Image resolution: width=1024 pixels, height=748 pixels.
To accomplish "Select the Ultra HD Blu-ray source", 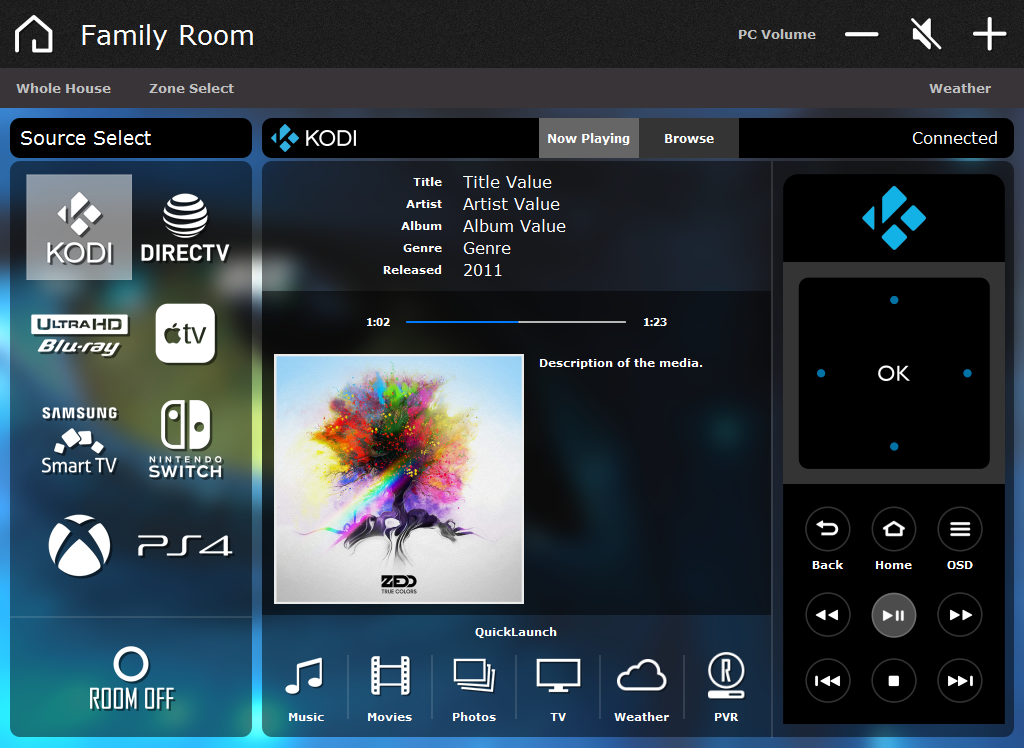I will (x=79, y=334).
